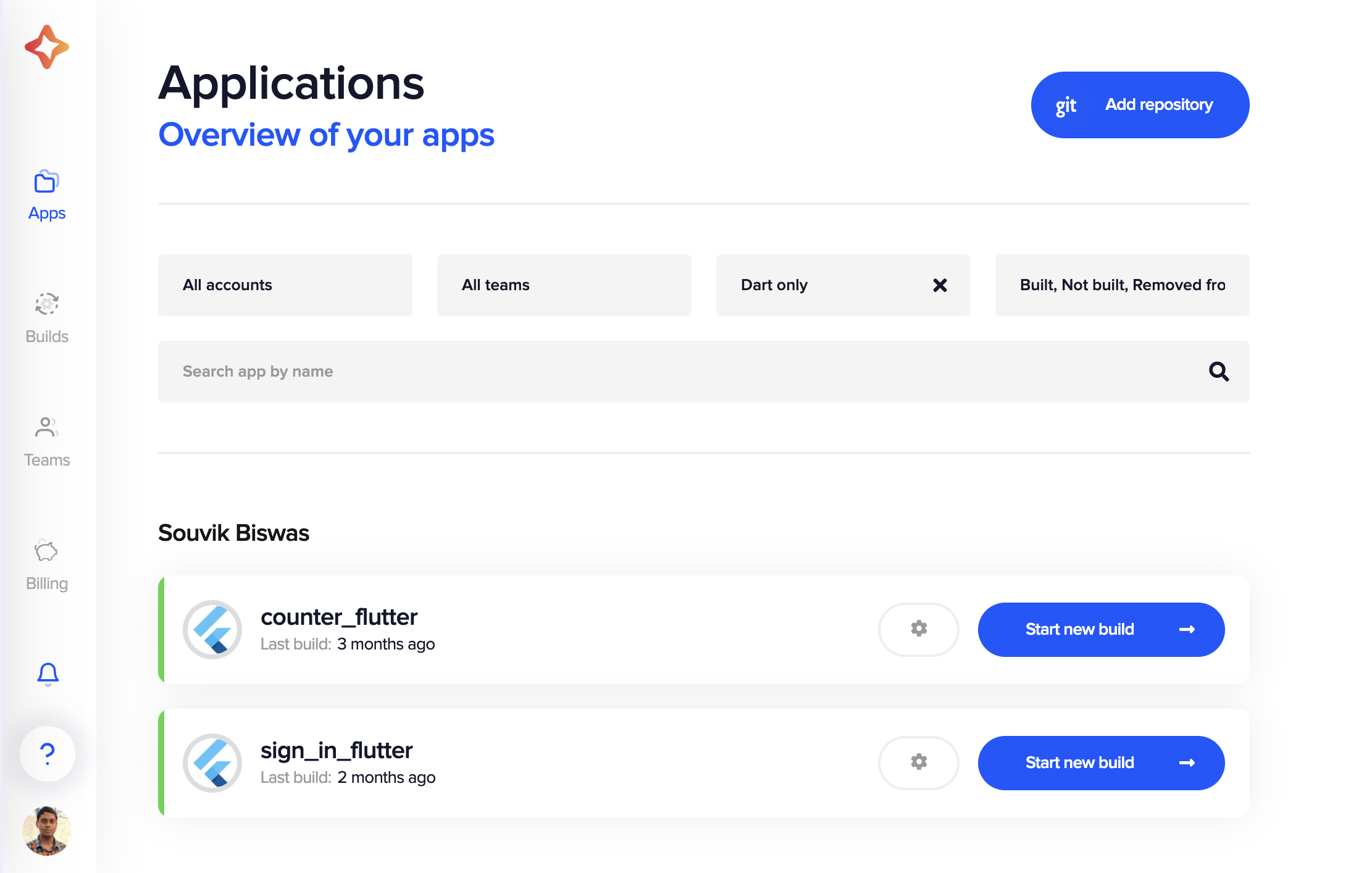Open the sign_in_flutter app name

coord(337,750)
